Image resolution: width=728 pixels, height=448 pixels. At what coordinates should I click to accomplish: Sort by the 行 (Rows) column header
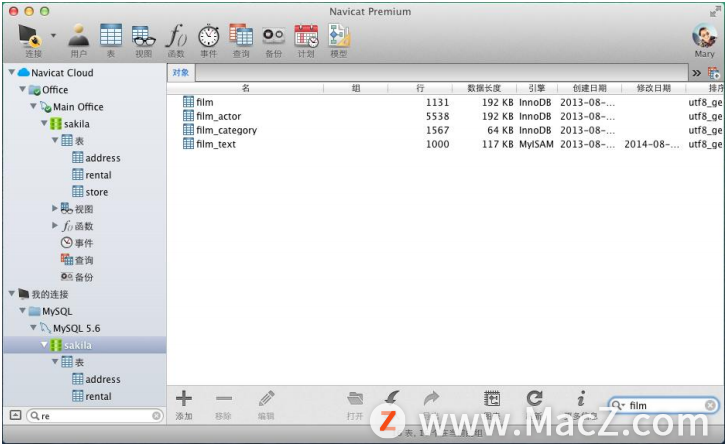[x=420, y=88]
